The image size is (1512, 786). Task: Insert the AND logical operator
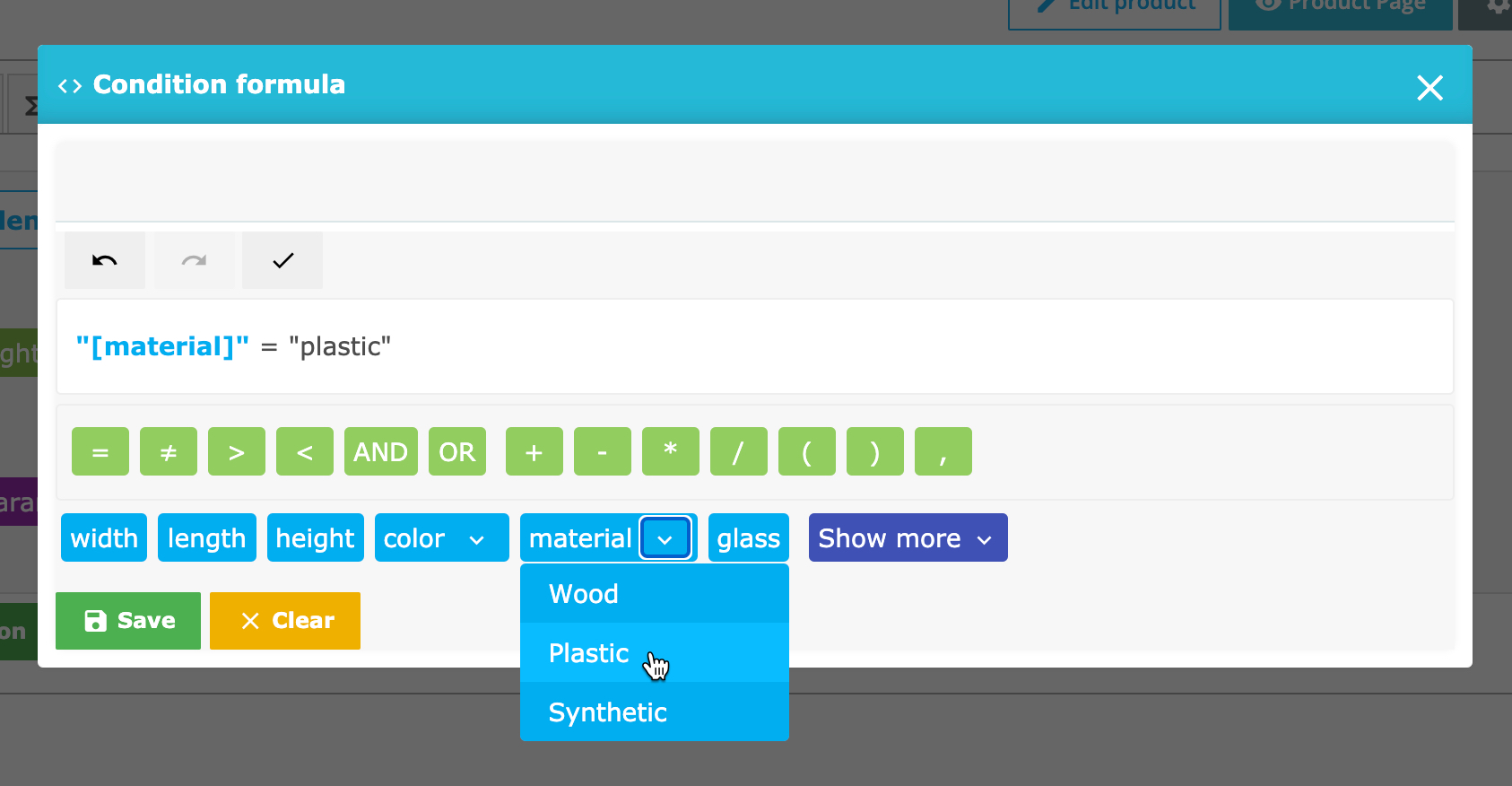point(381,451)
